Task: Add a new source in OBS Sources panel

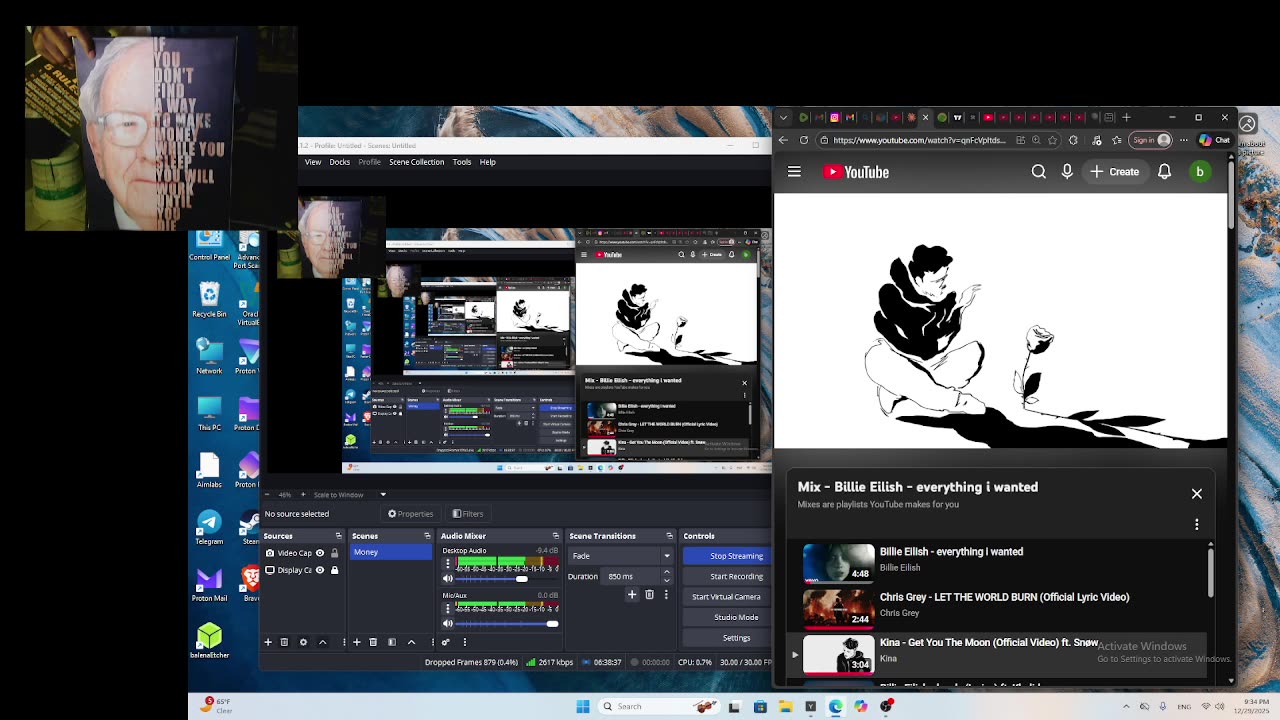Action: point(268,642)
